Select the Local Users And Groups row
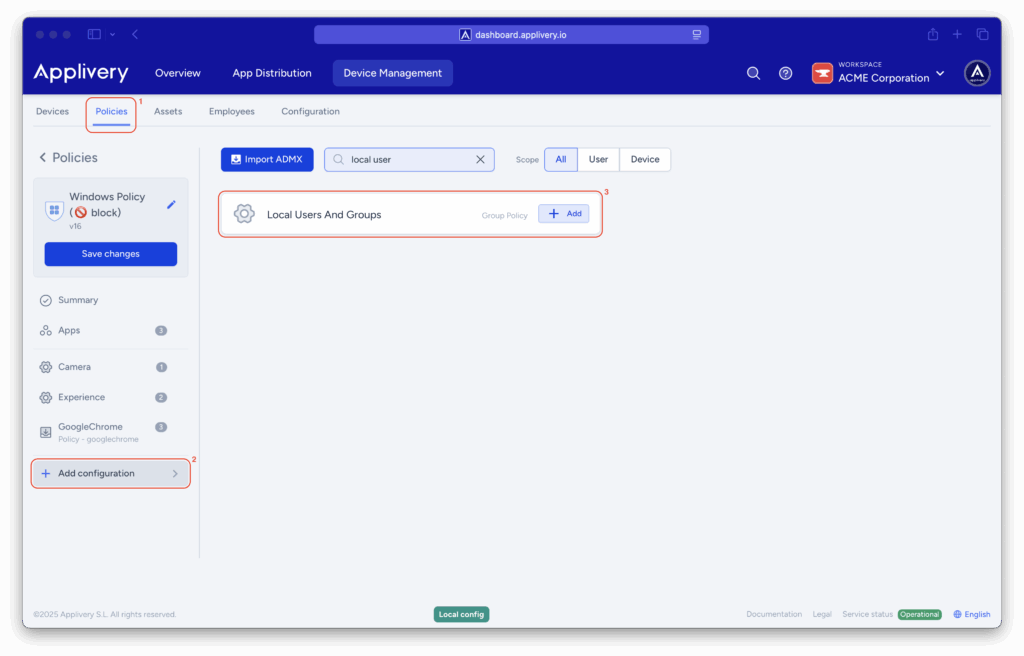1024x656 pixels. pos(410,214)
